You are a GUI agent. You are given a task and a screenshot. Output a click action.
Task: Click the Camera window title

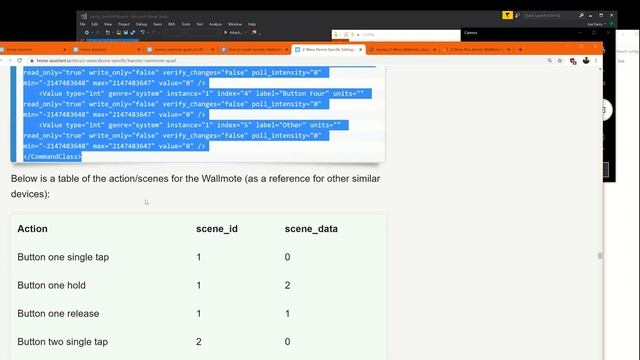[x=471, y=32]
